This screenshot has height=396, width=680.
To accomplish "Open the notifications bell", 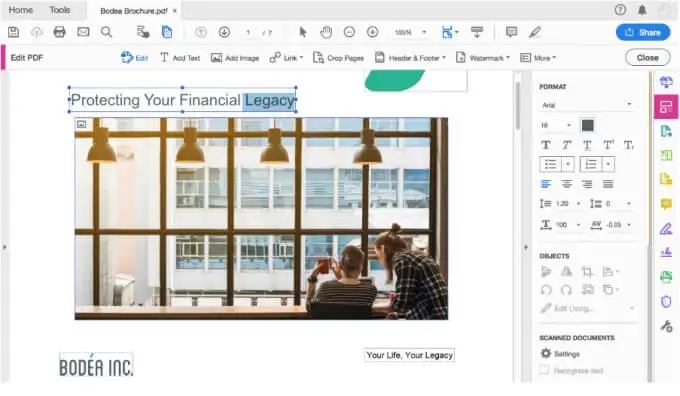I will [x=642, y=10].
